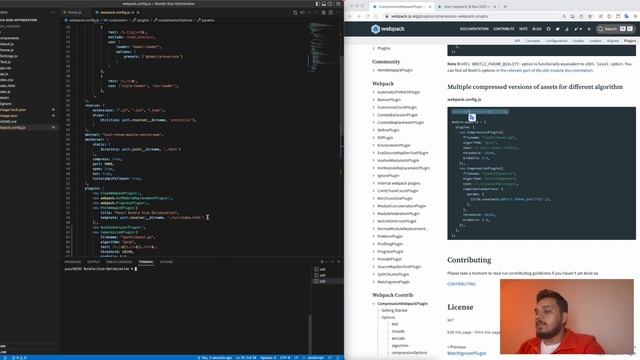Open the Explorer more actions ellipsis

coord(53,13)
